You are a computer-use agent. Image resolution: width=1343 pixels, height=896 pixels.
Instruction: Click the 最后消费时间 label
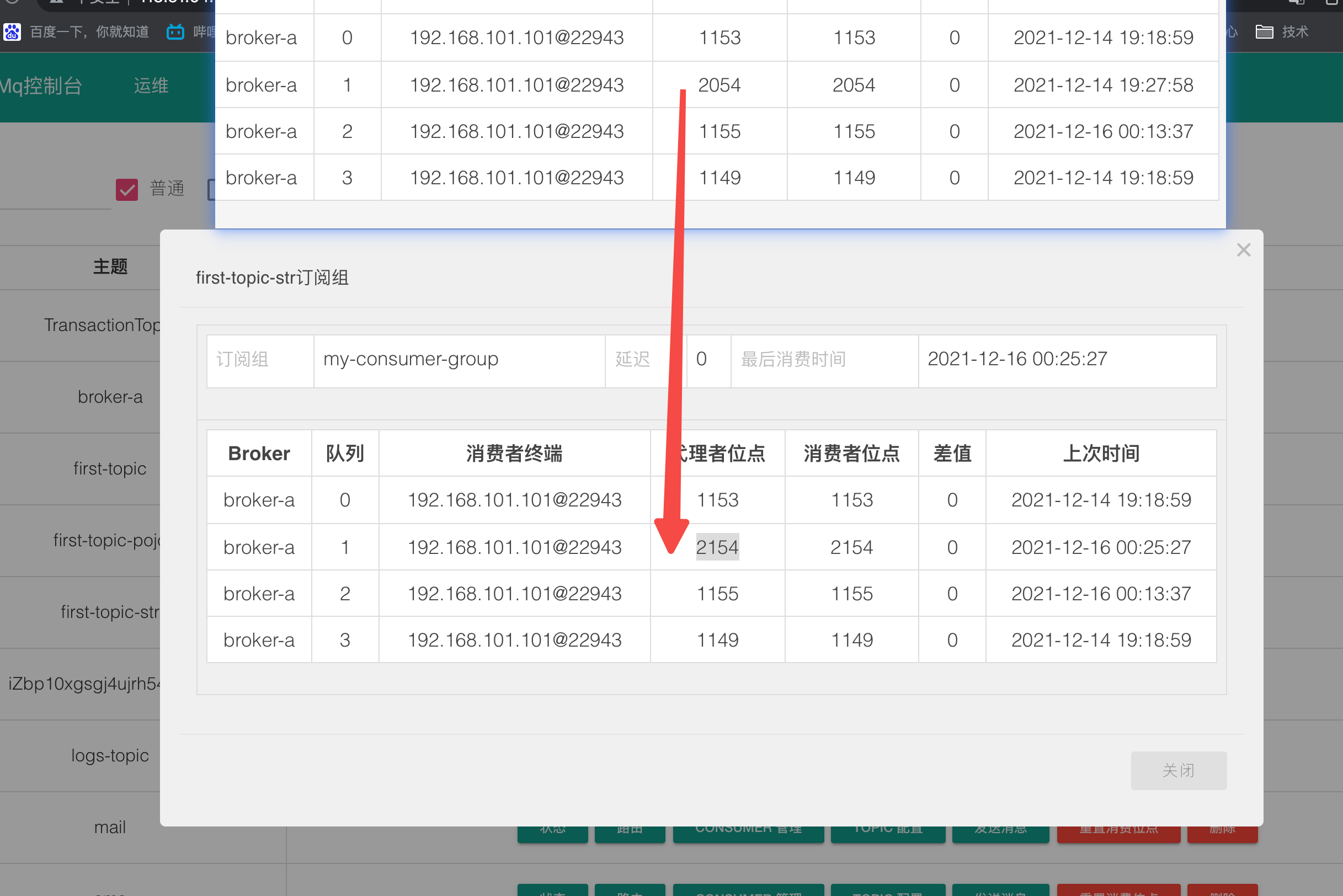pyautogui.click(x=793, y=359)
